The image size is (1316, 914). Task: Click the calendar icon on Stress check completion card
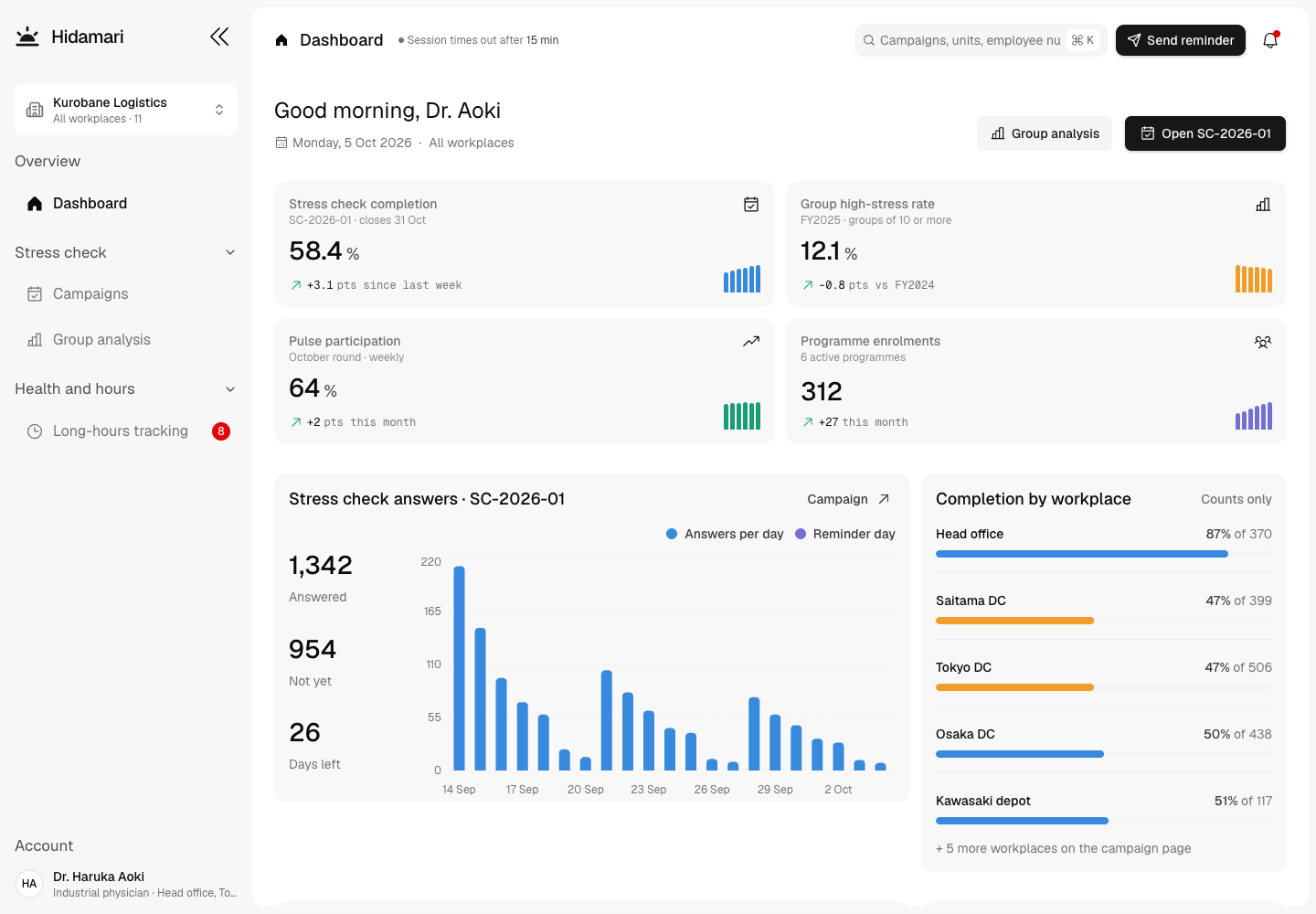(x=751, y=205)
